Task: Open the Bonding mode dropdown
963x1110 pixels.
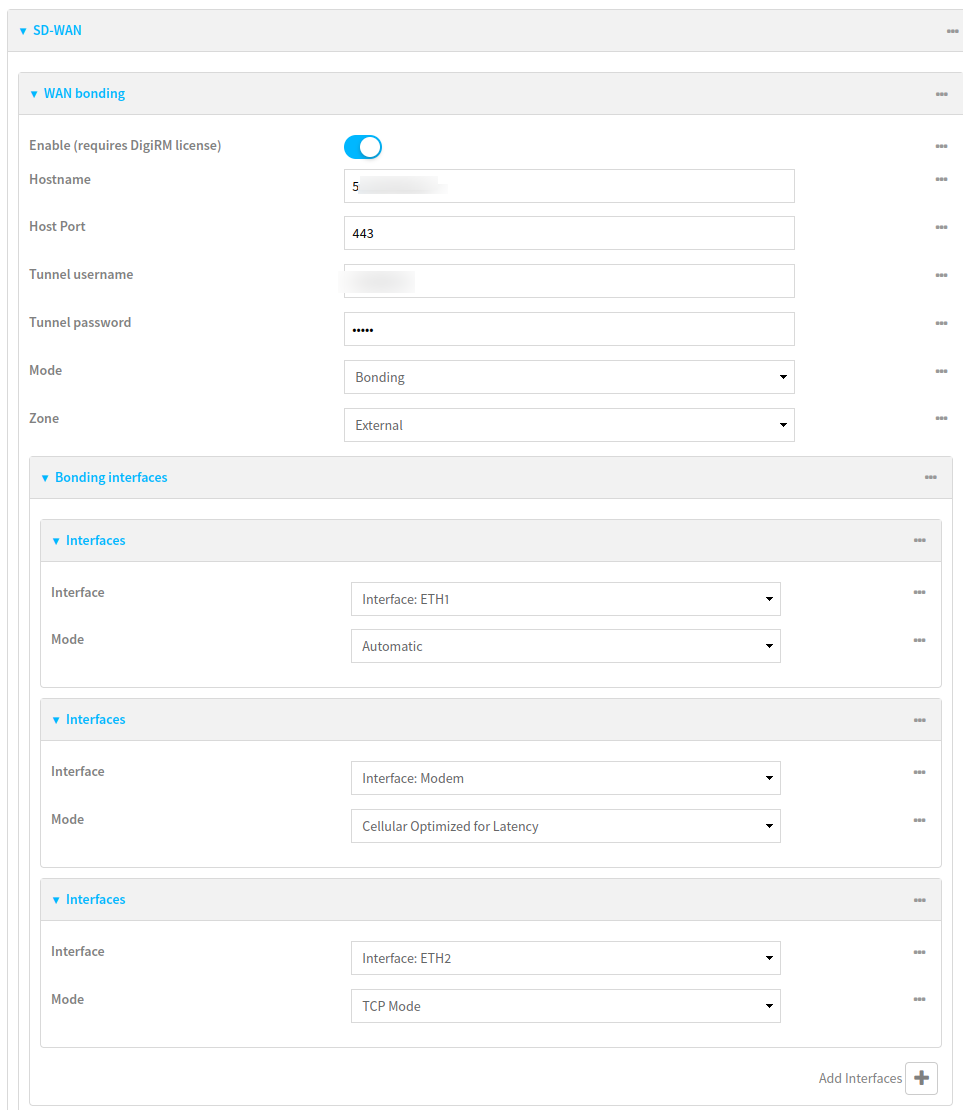Action: pos(569,377)
